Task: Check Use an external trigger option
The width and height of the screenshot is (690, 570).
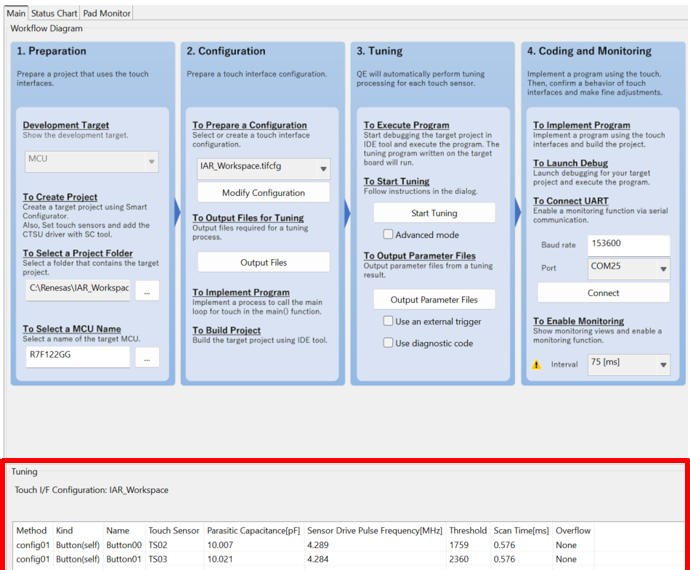Action: tap(389, 321)
